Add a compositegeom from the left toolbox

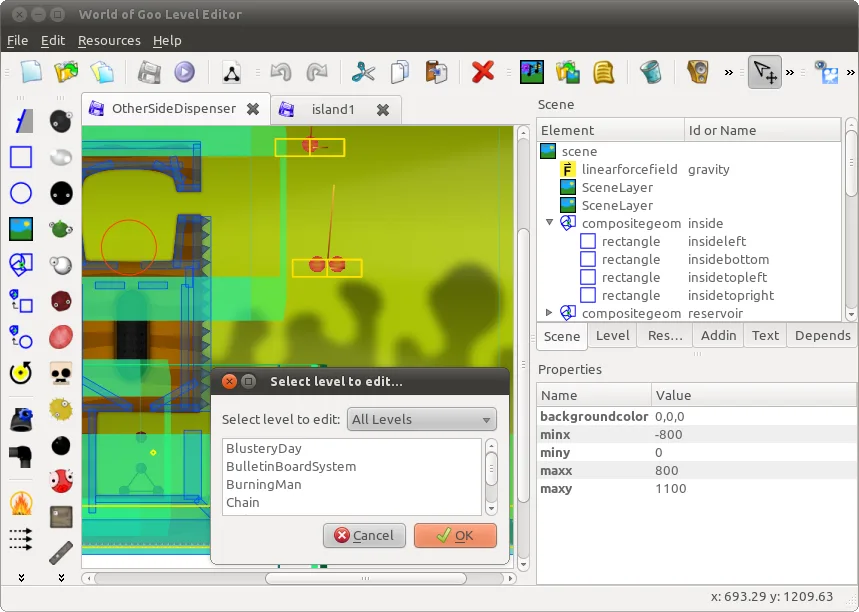point(21,265)
